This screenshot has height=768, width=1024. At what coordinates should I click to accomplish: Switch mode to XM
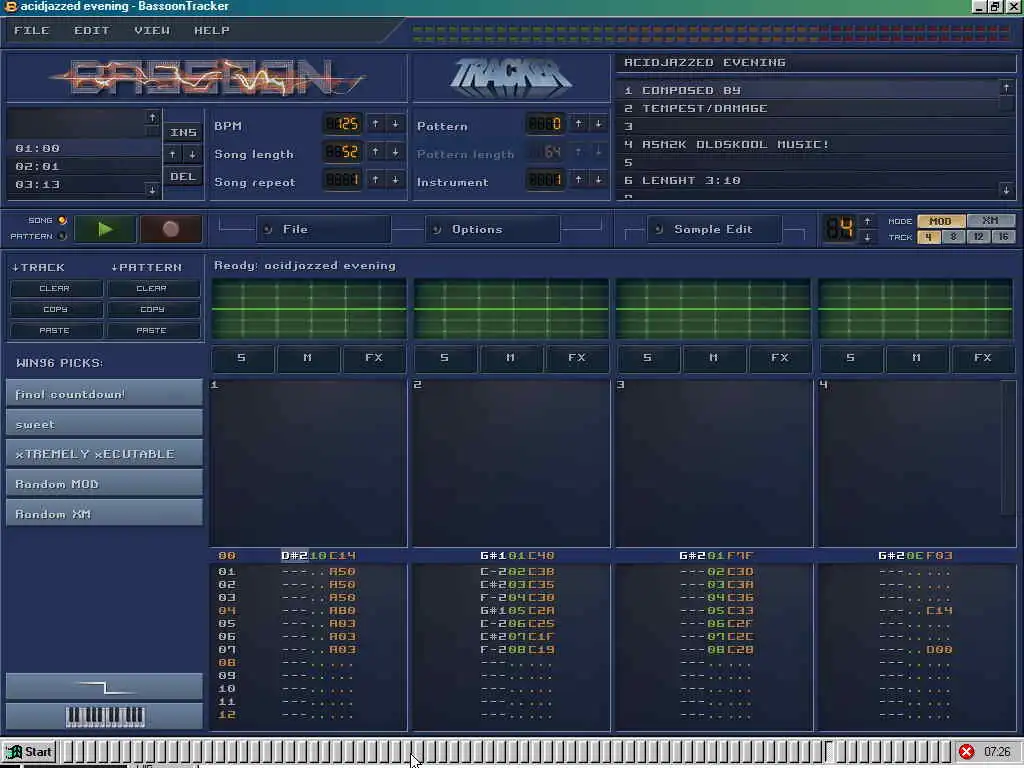pyautogui.click(x=991, y=221)
